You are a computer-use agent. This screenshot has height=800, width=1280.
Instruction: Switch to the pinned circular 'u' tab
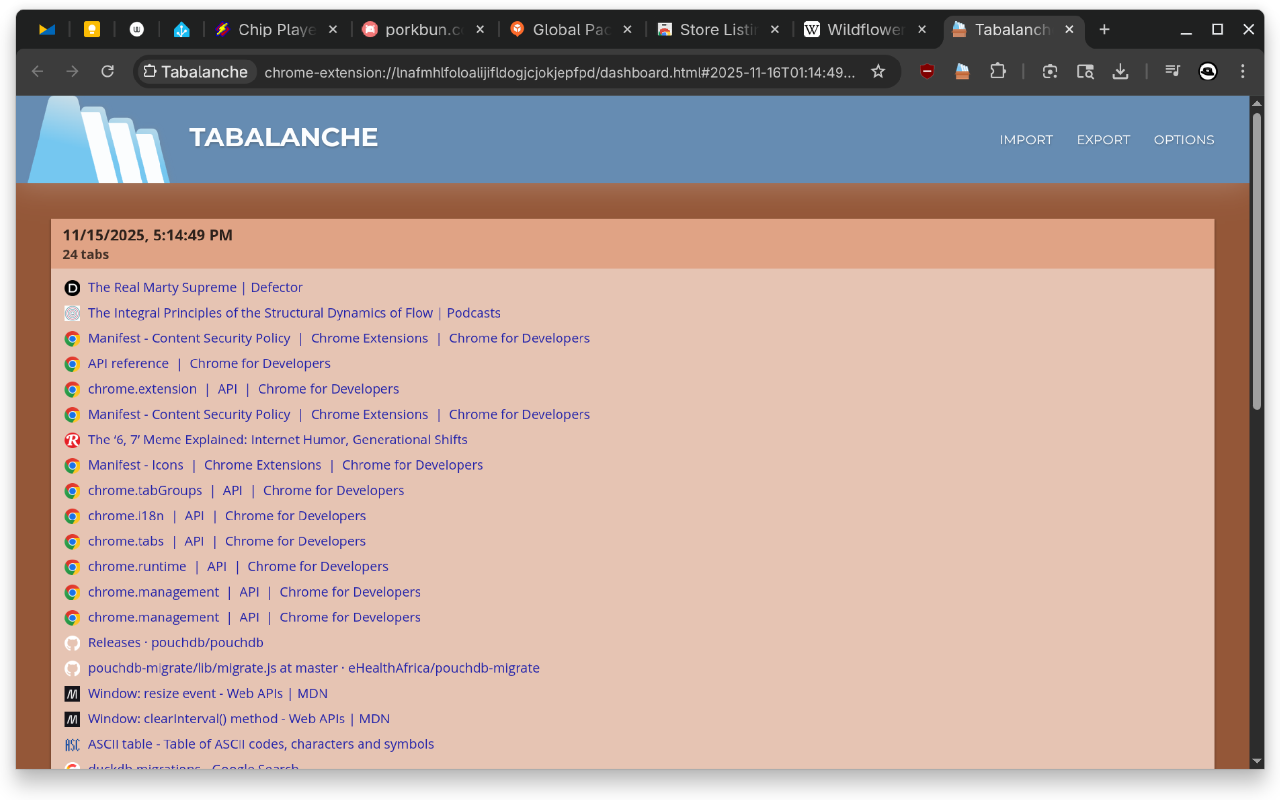pyautogui.click(x=136, y=30)
